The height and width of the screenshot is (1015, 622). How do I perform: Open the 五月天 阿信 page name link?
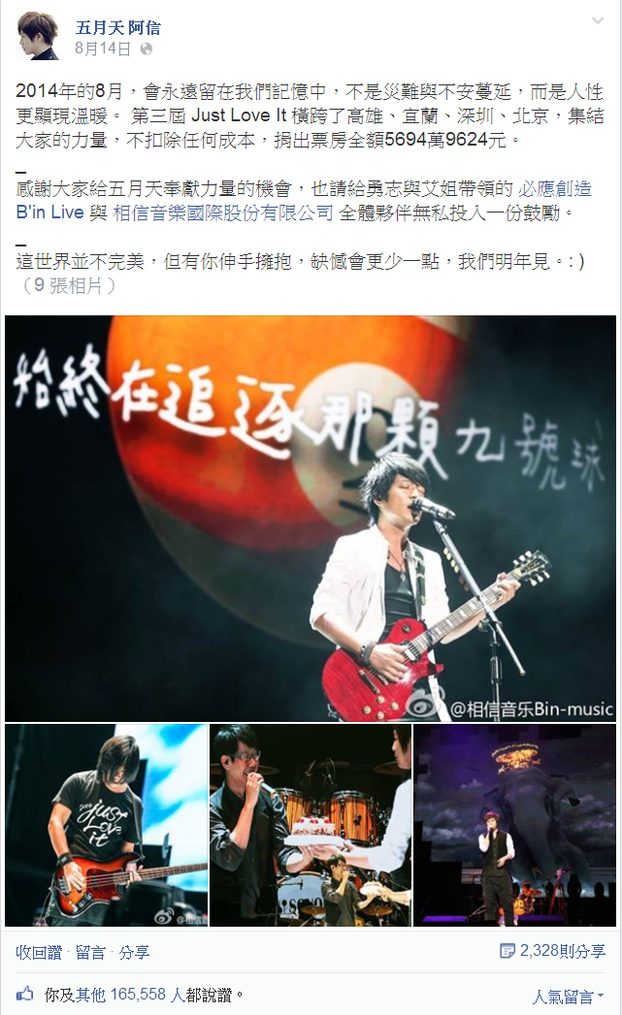tap(118, 28)
